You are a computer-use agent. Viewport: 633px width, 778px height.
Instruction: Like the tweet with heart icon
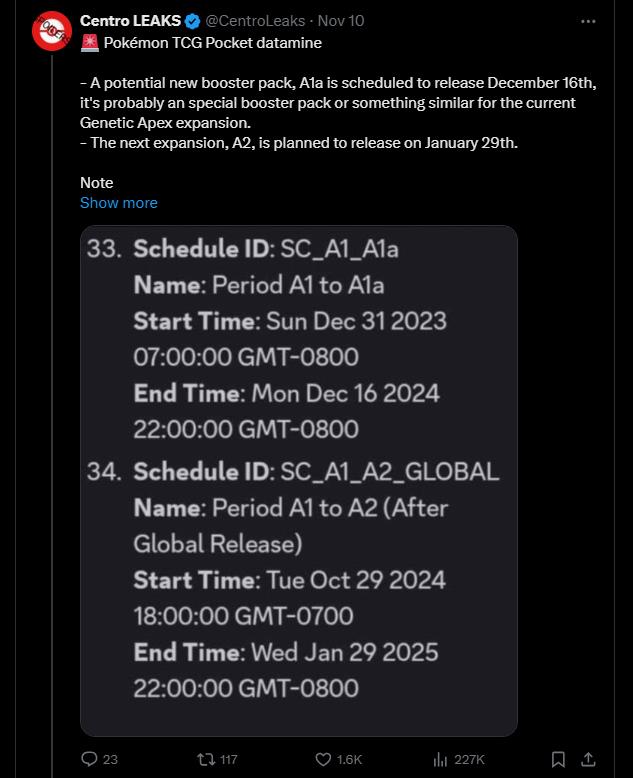coord(323,759)
